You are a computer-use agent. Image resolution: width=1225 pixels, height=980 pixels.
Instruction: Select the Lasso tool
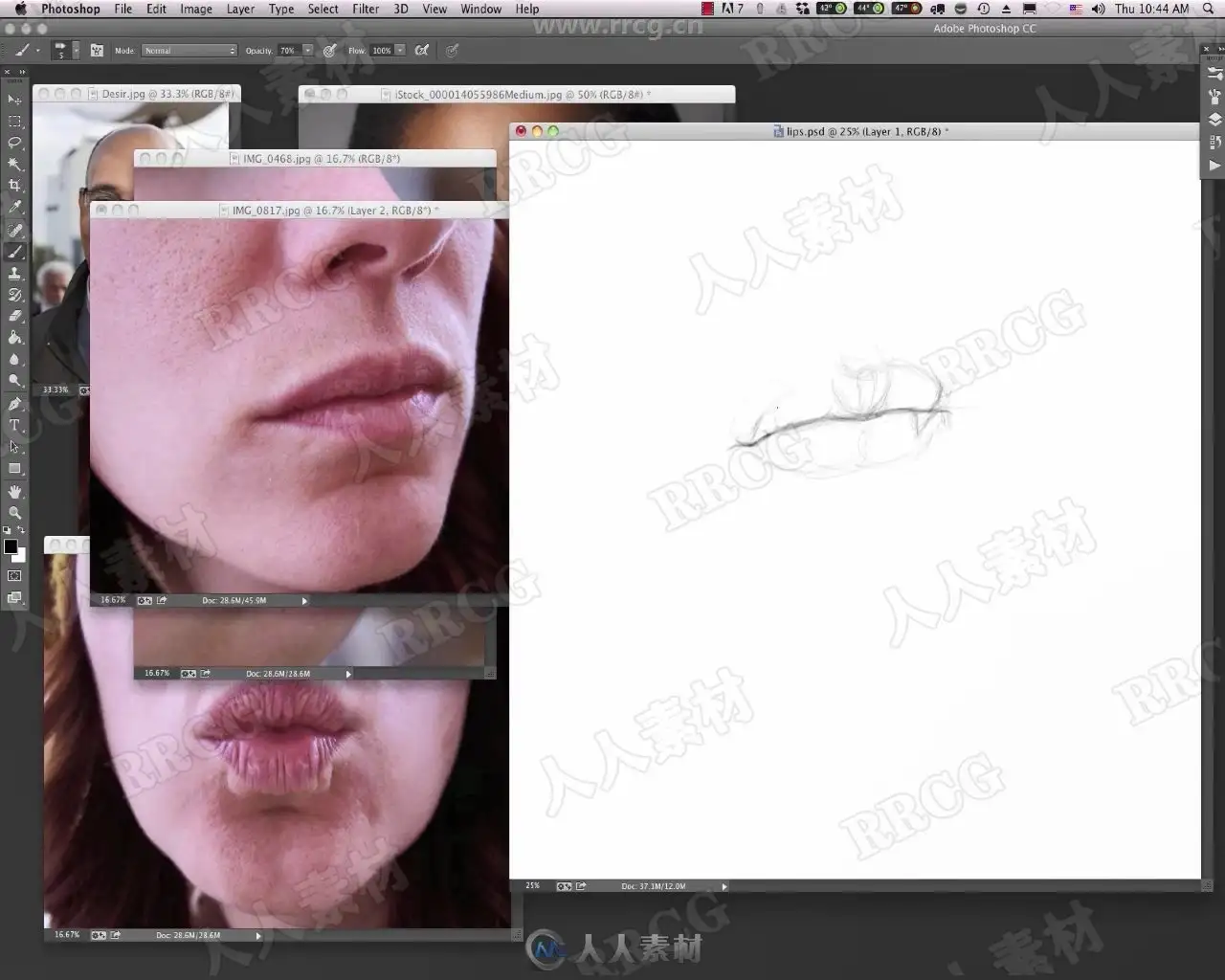[14, 143]
